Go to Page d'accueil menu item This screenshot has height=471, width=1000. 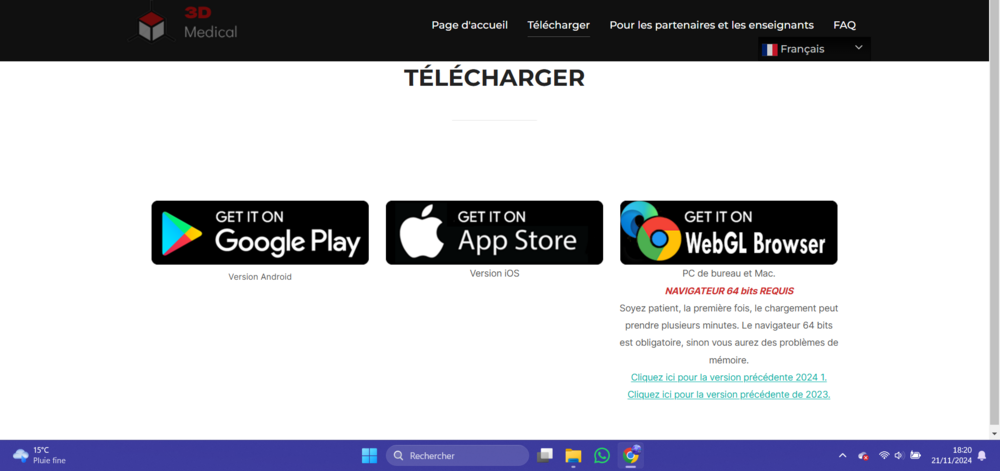(x=469, y=25)
